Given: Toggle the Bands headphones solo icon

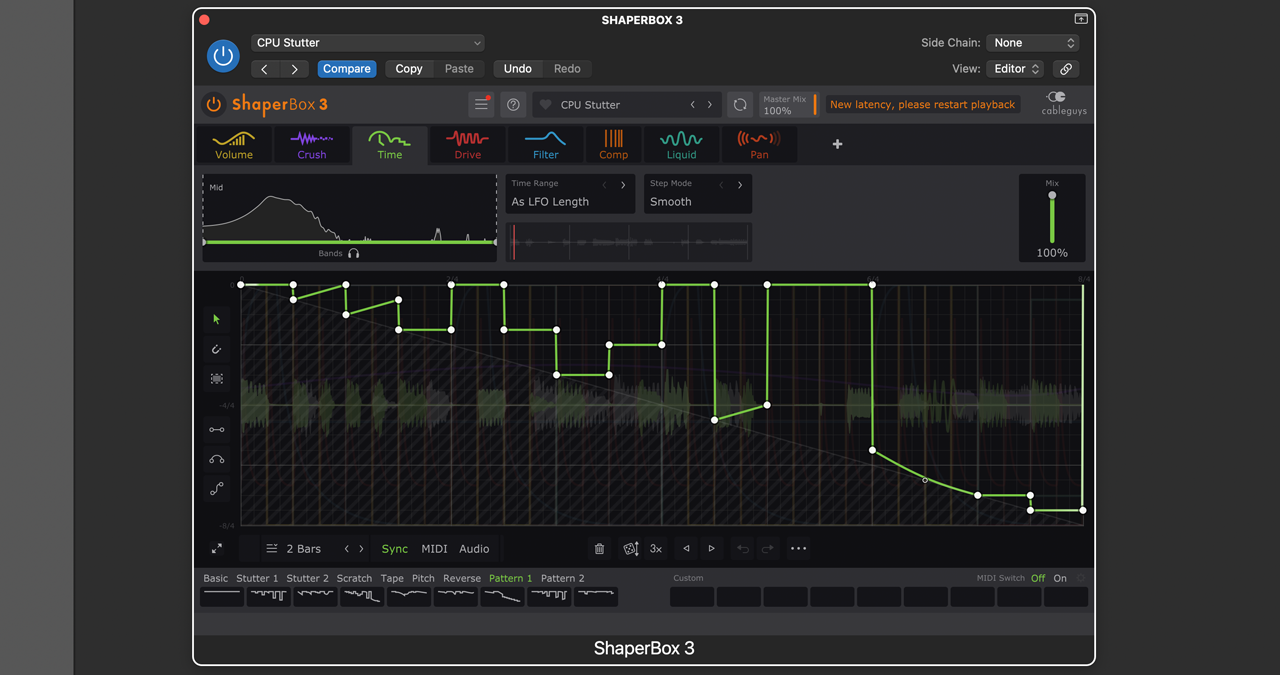Looking at the screenshot, I should coord(353,254).
